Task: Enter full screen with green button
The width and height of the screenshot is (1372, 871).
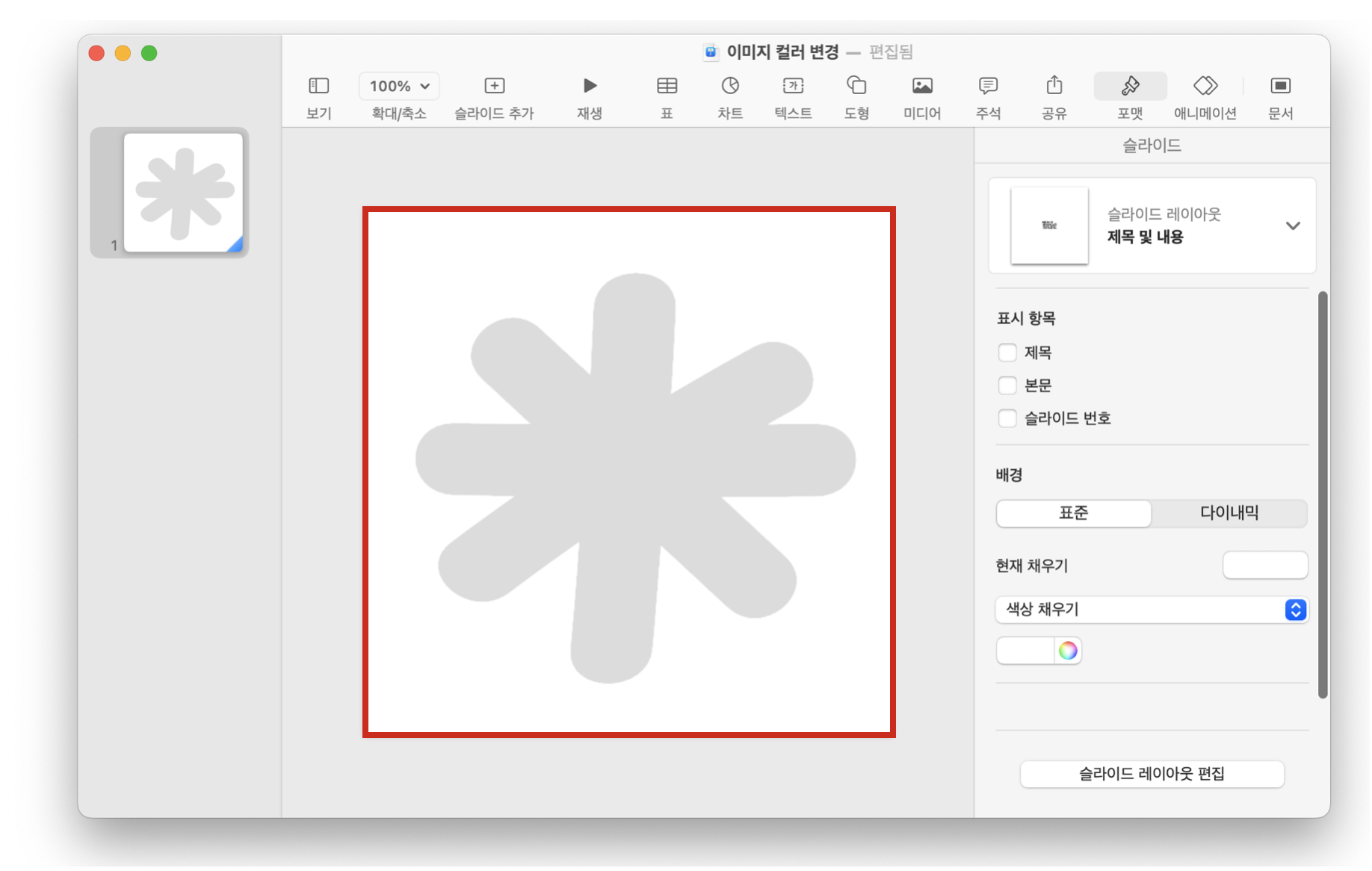Action: click(149, 53)
